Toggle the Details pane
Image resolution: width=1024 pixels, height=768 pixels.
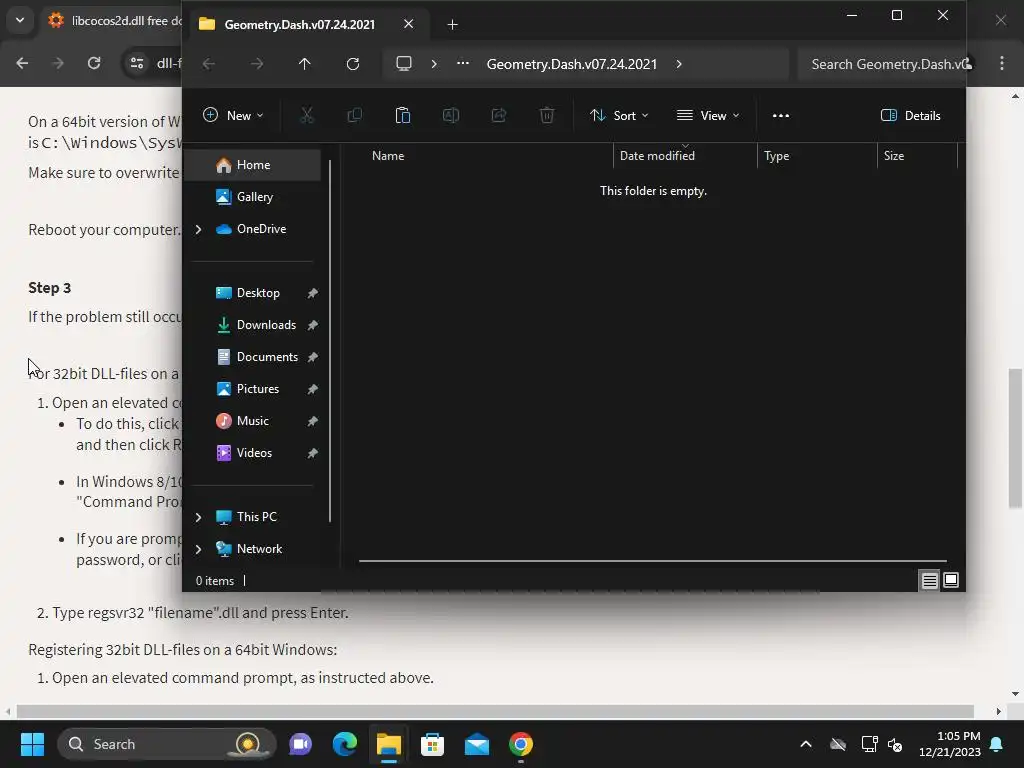(910, 116)
